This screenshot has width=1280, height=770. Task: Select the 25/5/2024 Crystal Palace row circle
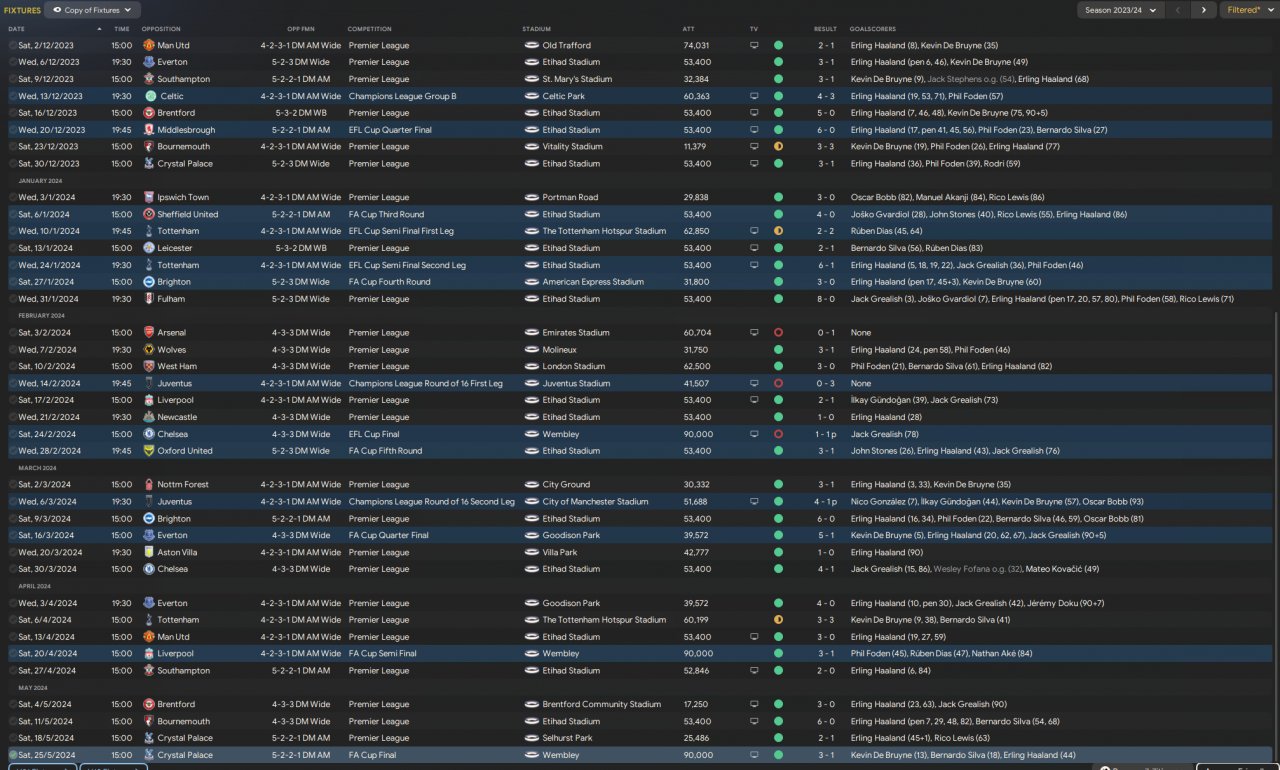[13, 755]
